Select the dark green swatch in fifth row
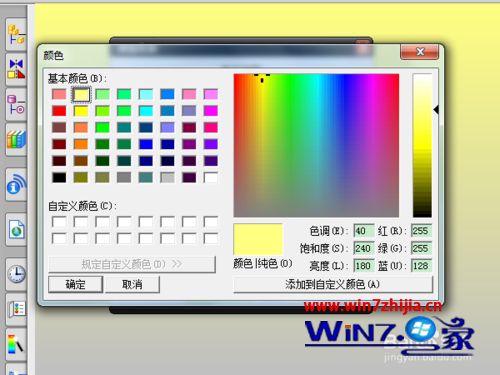 tap(102, 161)
